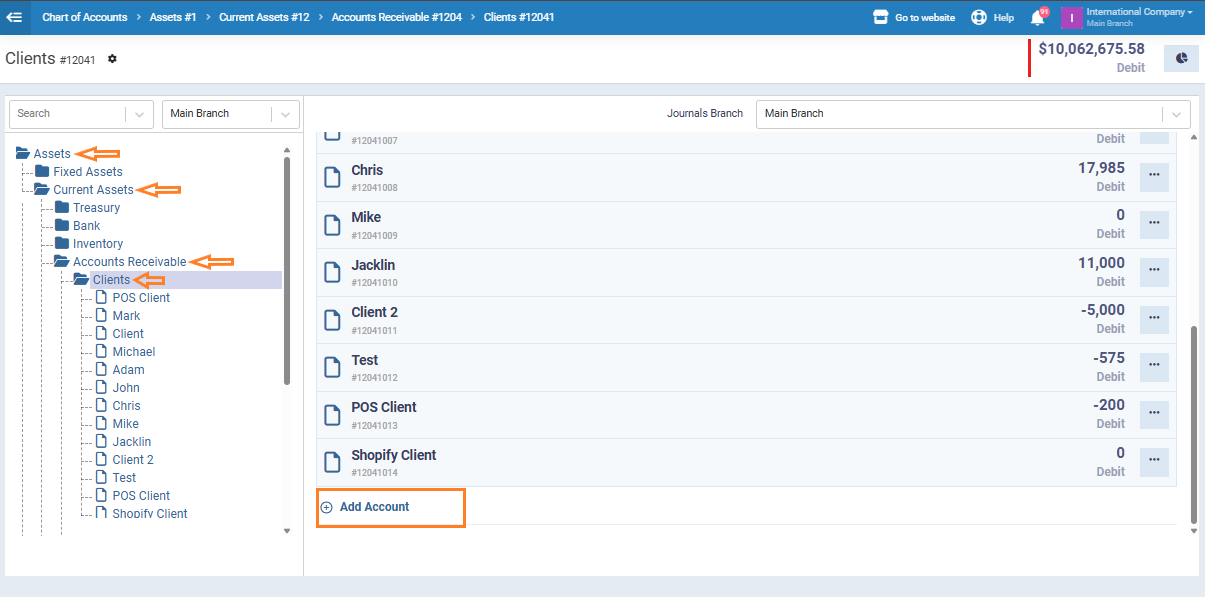Select Inventory in the account tree
This screenshot has height=597, width=1205.
97,244
